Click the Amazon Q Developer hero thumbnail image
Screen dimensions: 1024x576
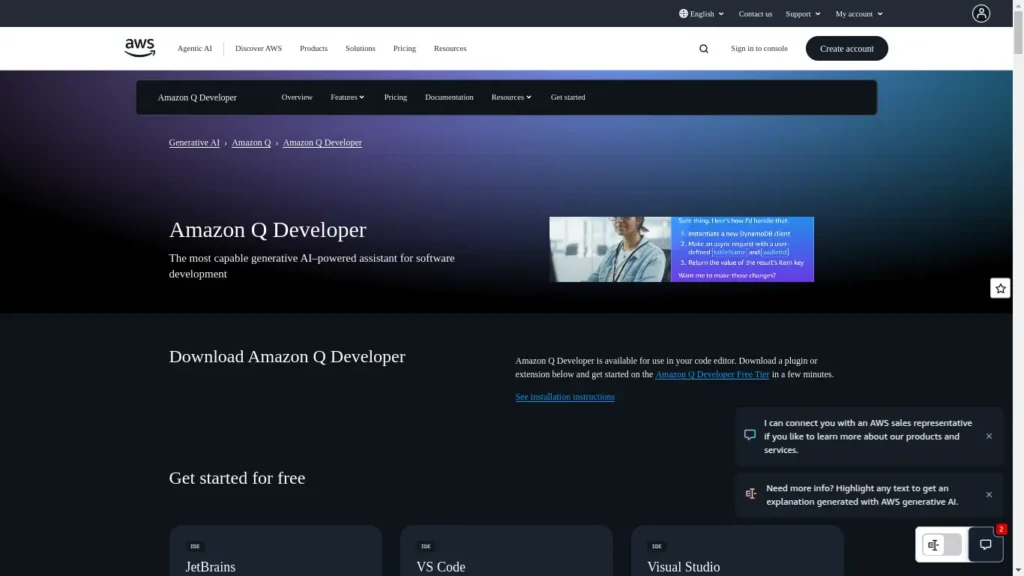tap(681, 249)
